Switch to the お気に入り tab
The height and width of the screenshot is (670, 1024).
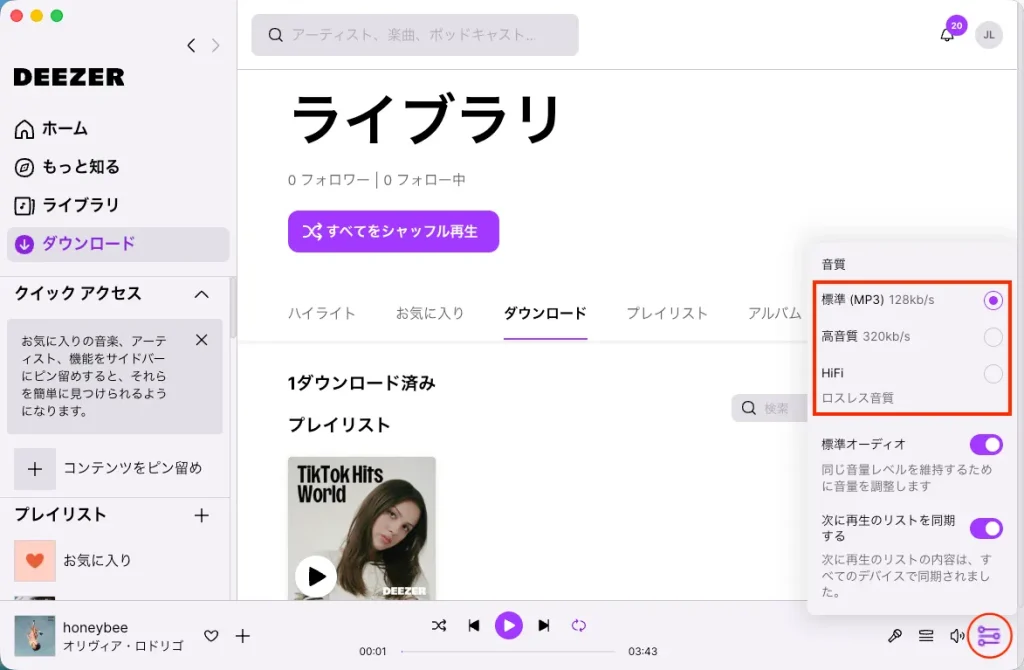429,313
